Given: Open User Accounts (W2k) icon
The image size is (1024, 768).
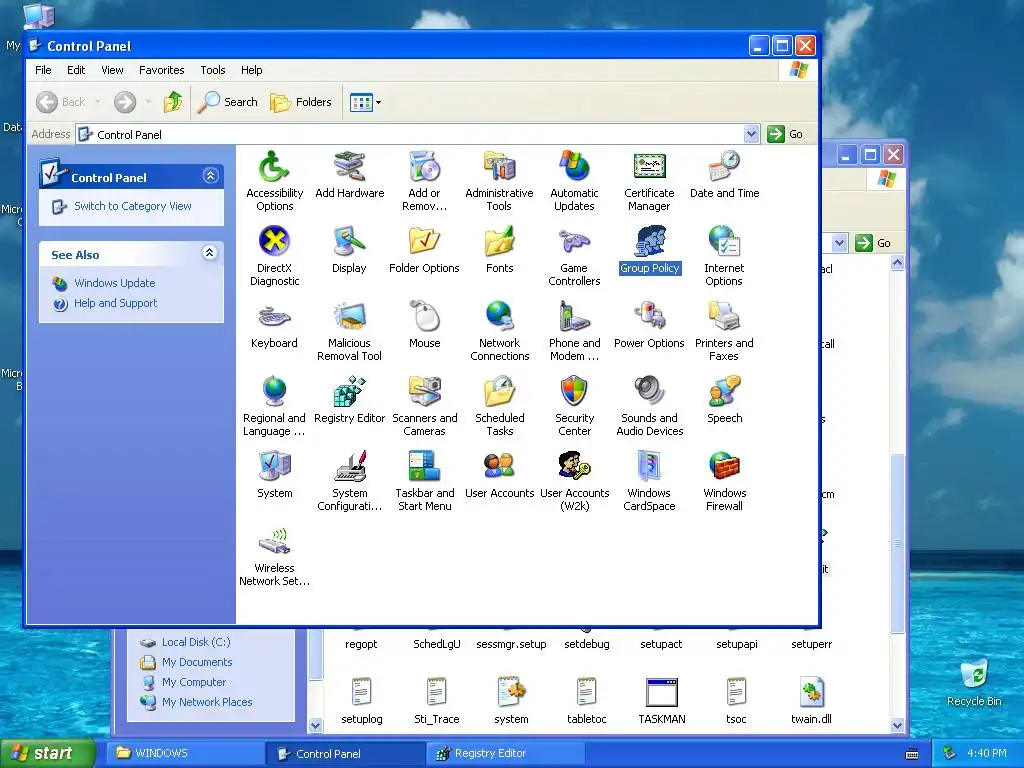Looking at the screenshot, I should point(574,481).
